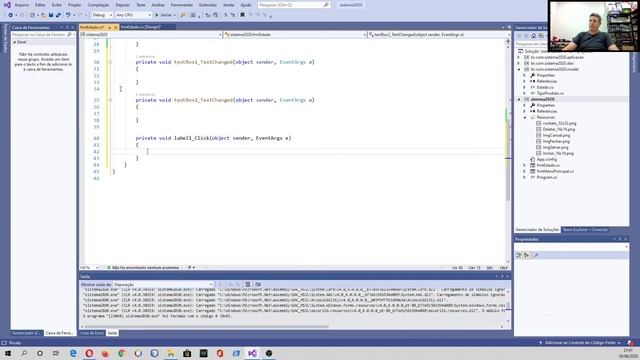The height and width of the screenshot is (360, 640).
Task: Click the Save All icon in toolbar
Action: tap(58, 15)
